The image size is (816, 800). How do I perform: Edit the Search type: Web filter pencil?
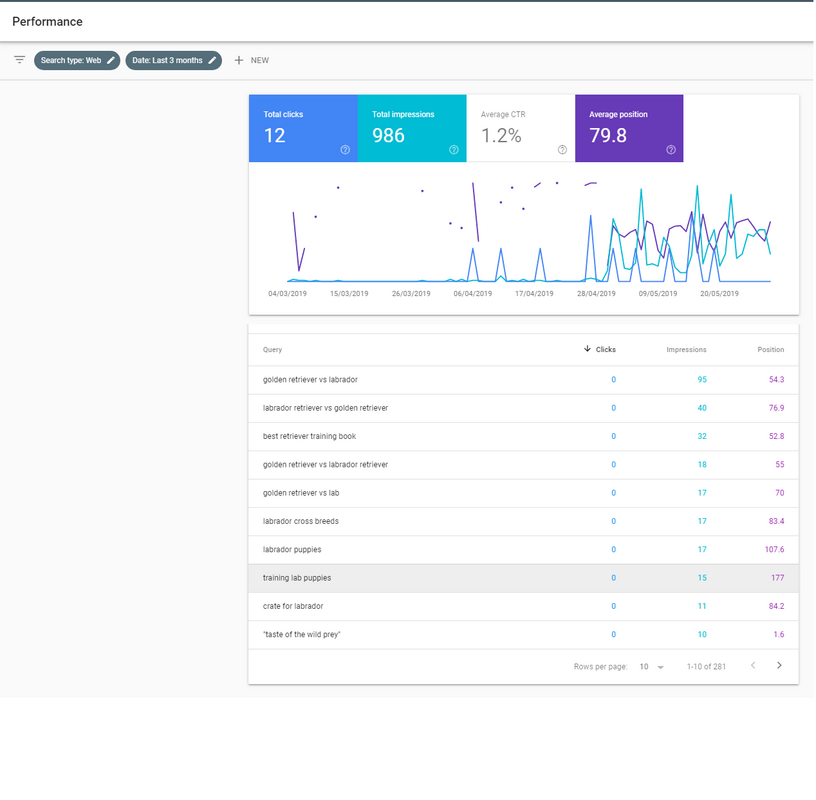pos(111,60)
